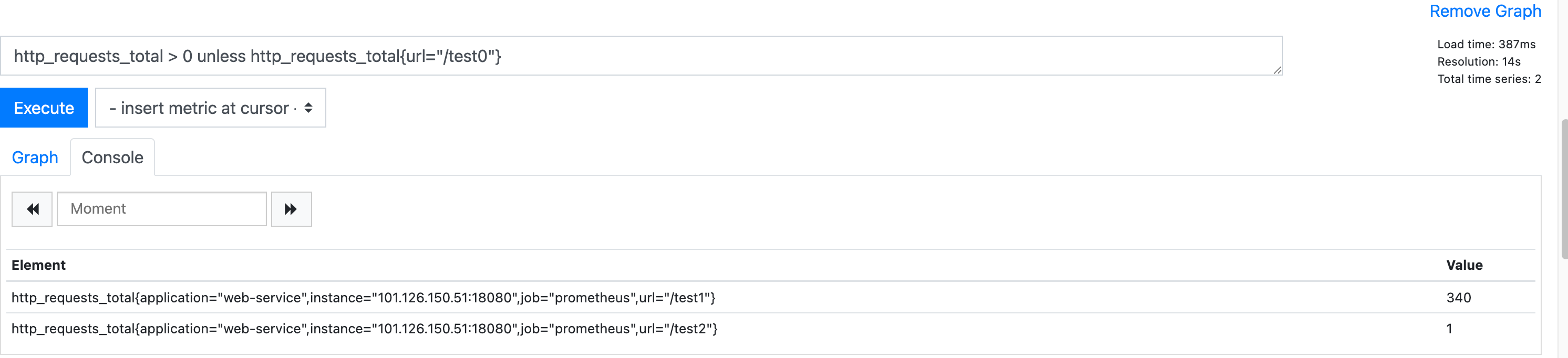Step forward in time with fast-forward icon
The image size is (1568, 358).
tap(291, 209)
